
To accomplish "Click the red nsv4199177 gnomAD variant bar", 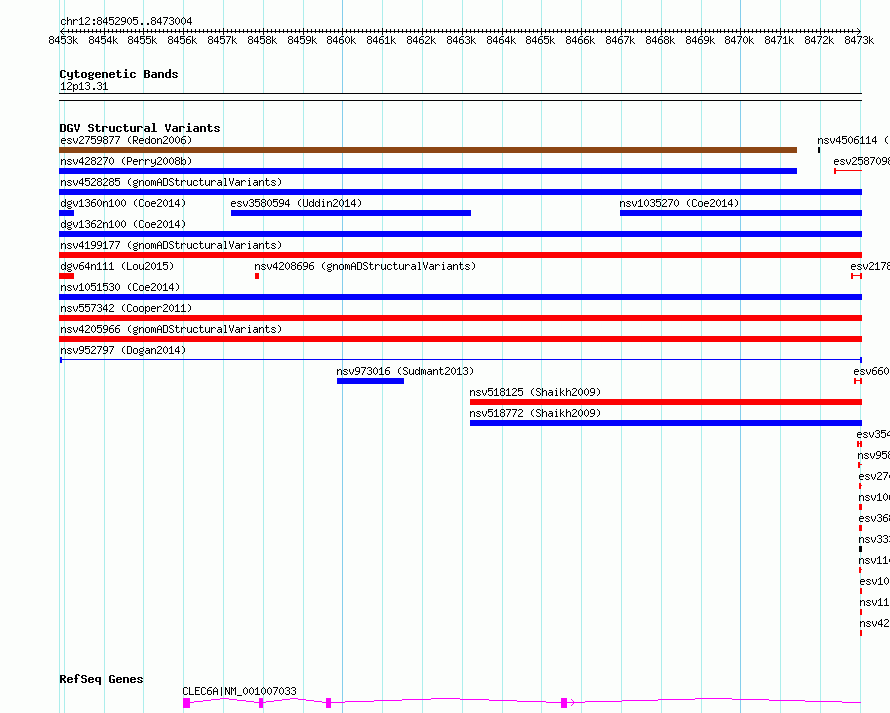I will [x=460, y=255].
